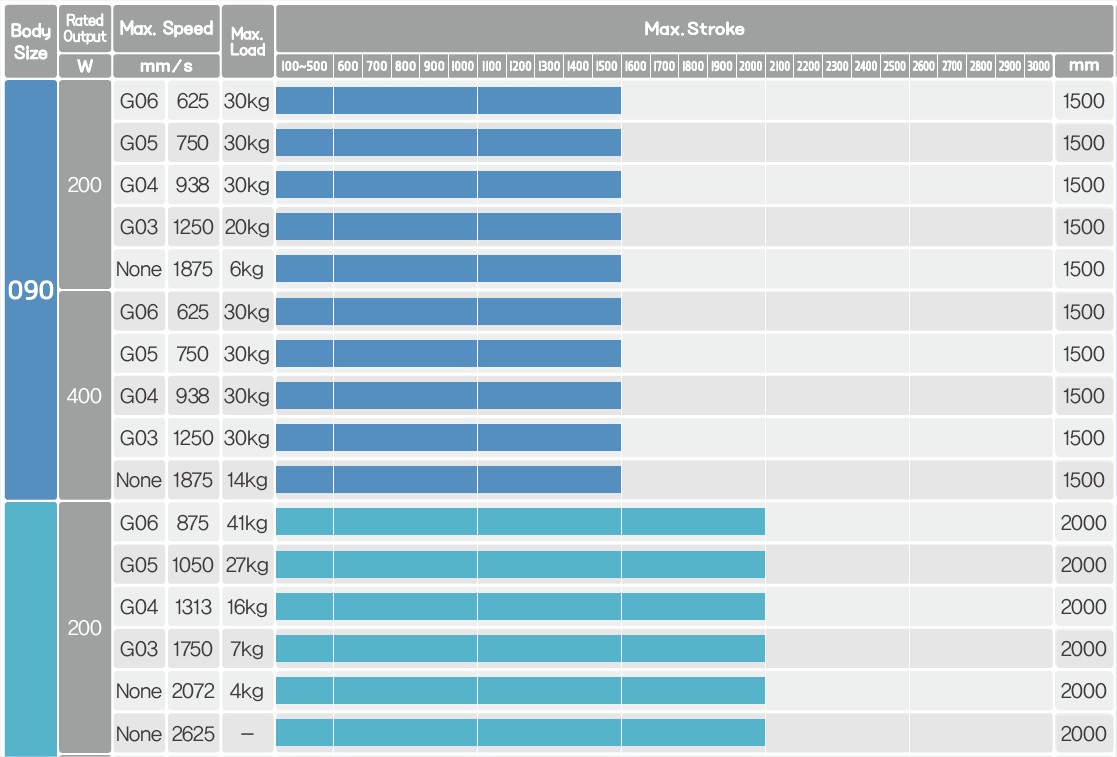Click the 14kg max load cell

point(247,480)
